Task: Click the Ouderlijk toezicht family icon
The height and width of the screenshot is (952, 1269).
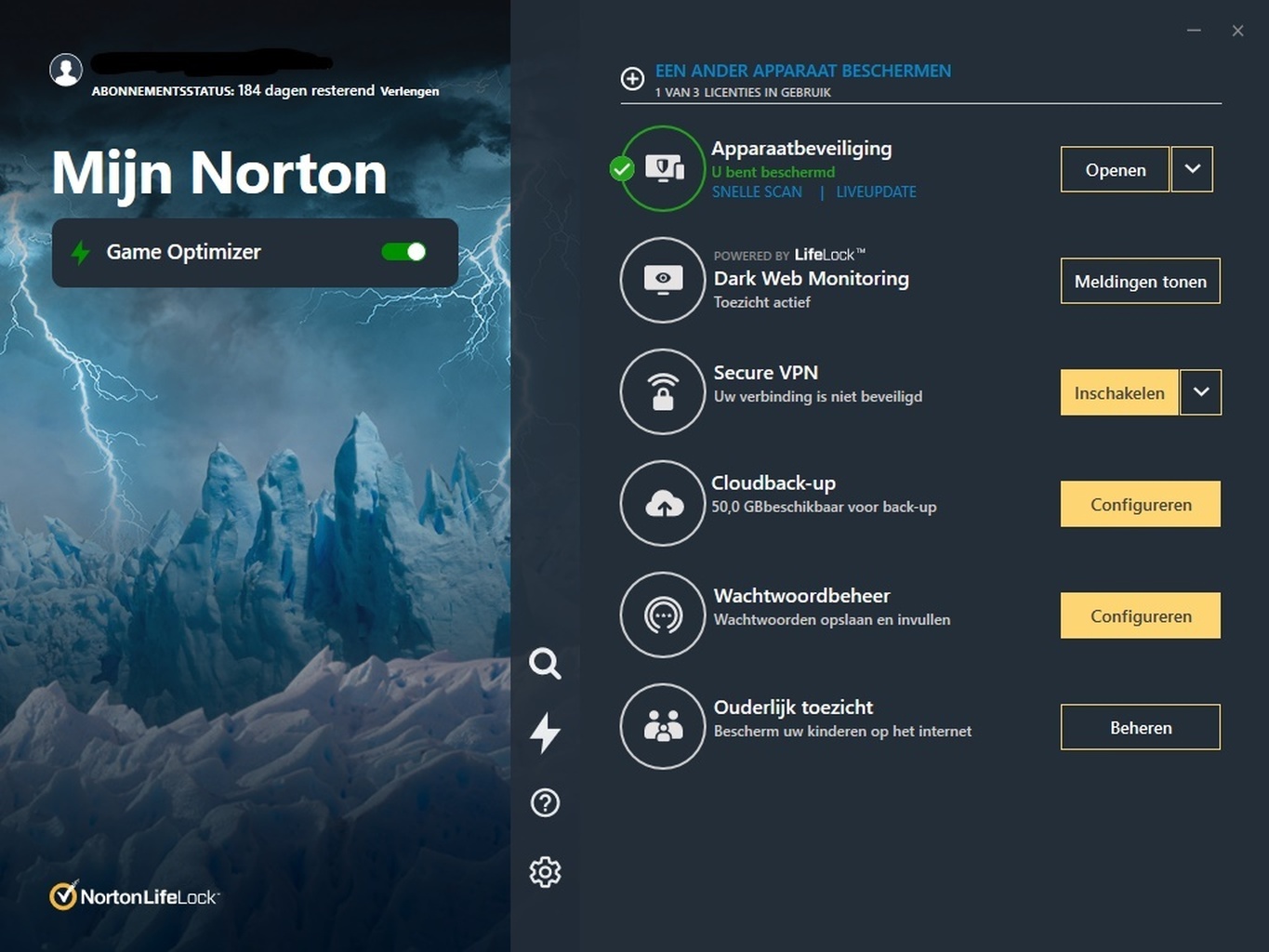Action: pyautogui.click(x=663, y=726)
